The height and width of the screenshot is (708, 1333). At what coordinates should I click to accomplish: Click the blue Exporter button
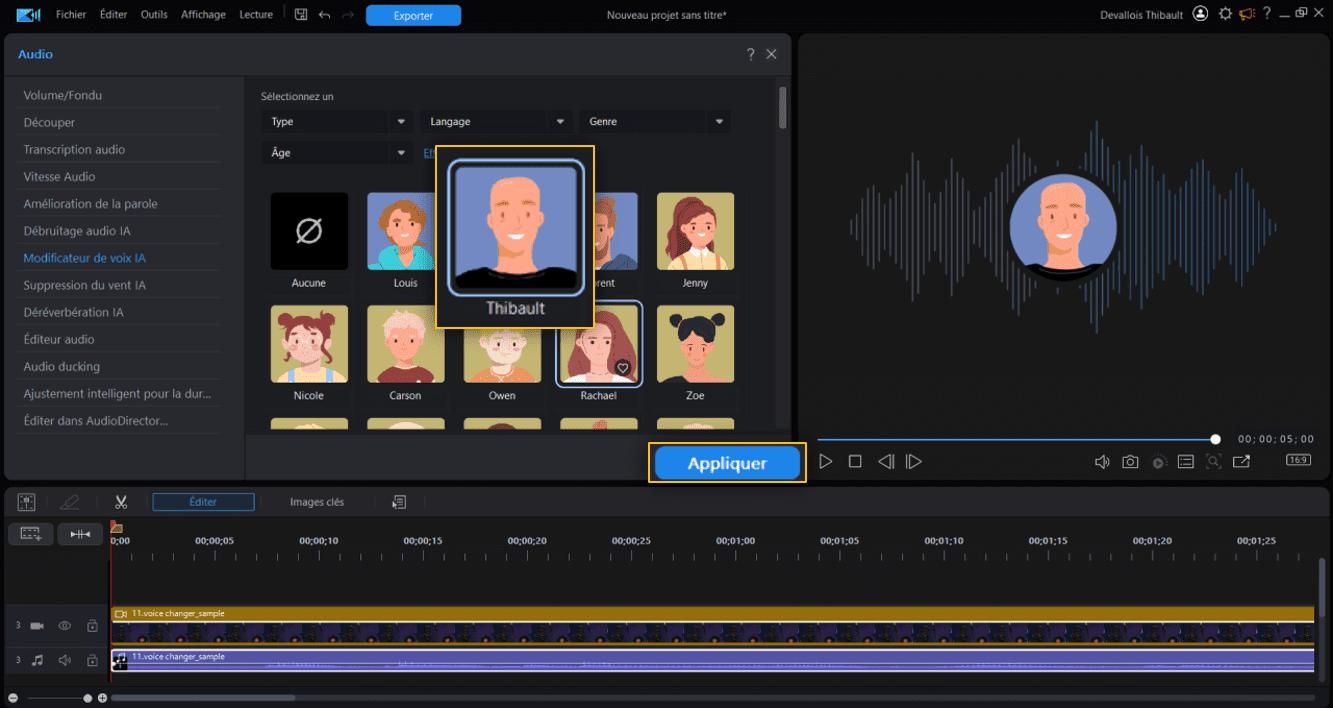click(x=413, y=16)
